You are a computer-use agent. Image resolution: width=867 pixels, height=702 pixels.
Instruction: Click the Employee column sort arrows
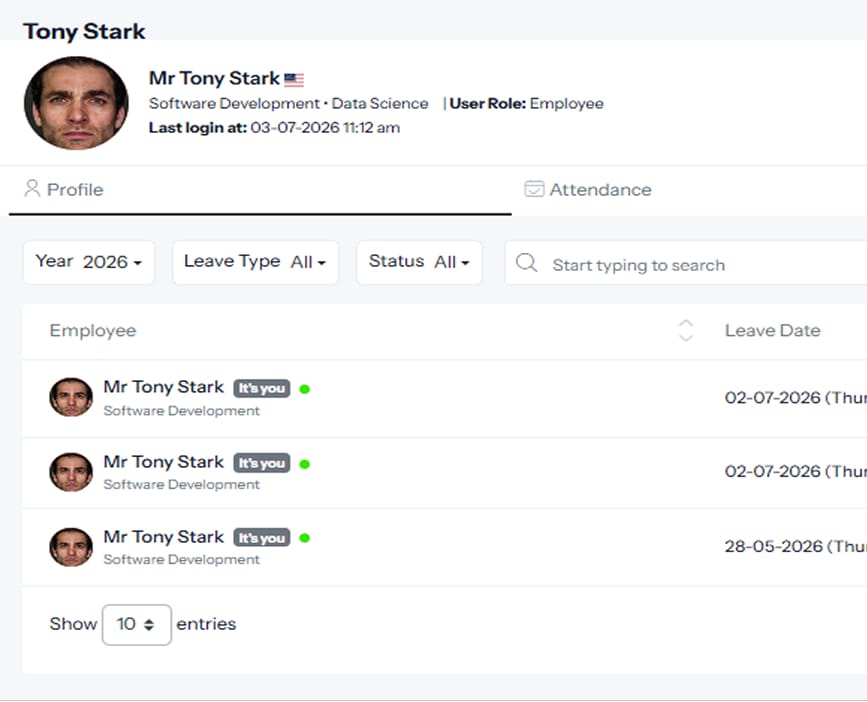(686, 331)
